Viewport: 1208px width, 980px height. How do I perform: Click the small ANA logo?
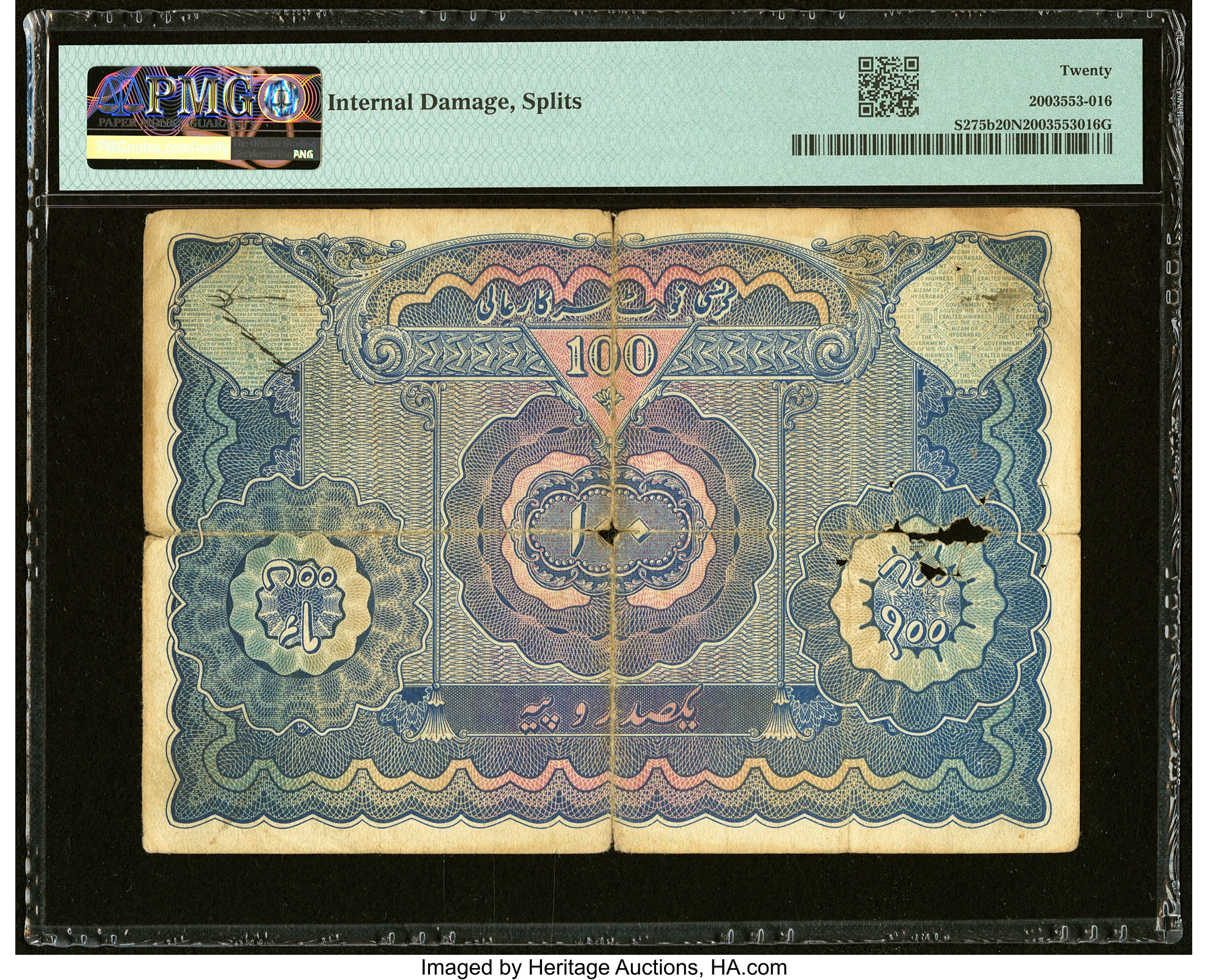(303, 154)
